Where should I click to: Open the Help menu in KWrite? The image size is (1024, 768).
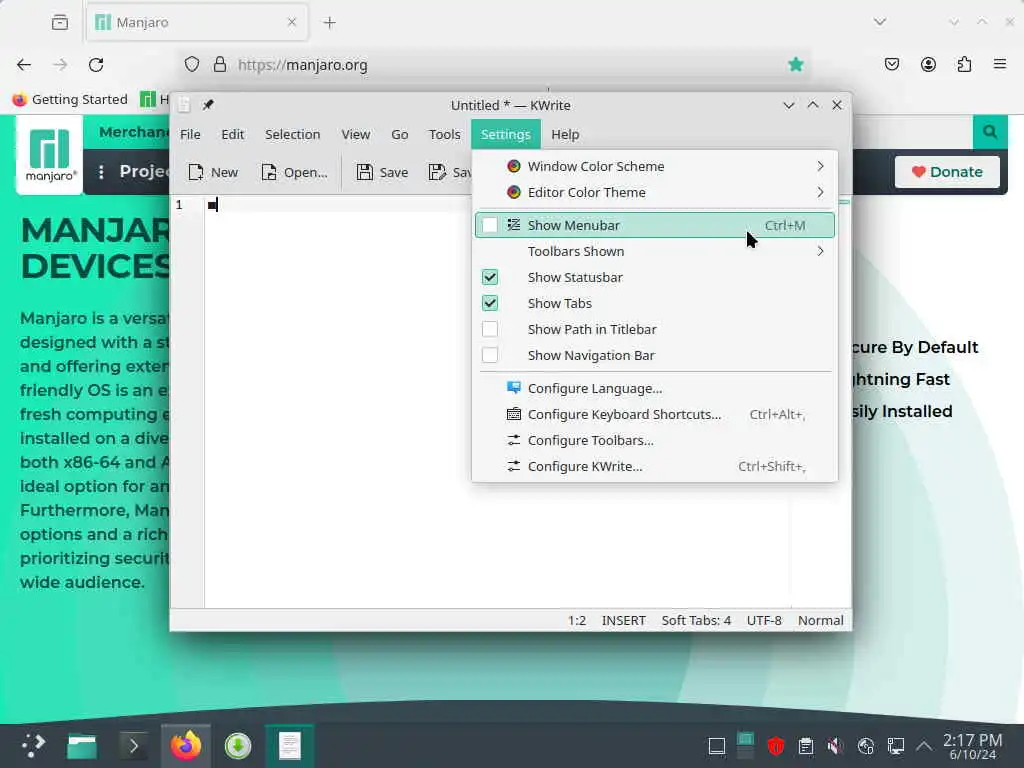(565, 135)
